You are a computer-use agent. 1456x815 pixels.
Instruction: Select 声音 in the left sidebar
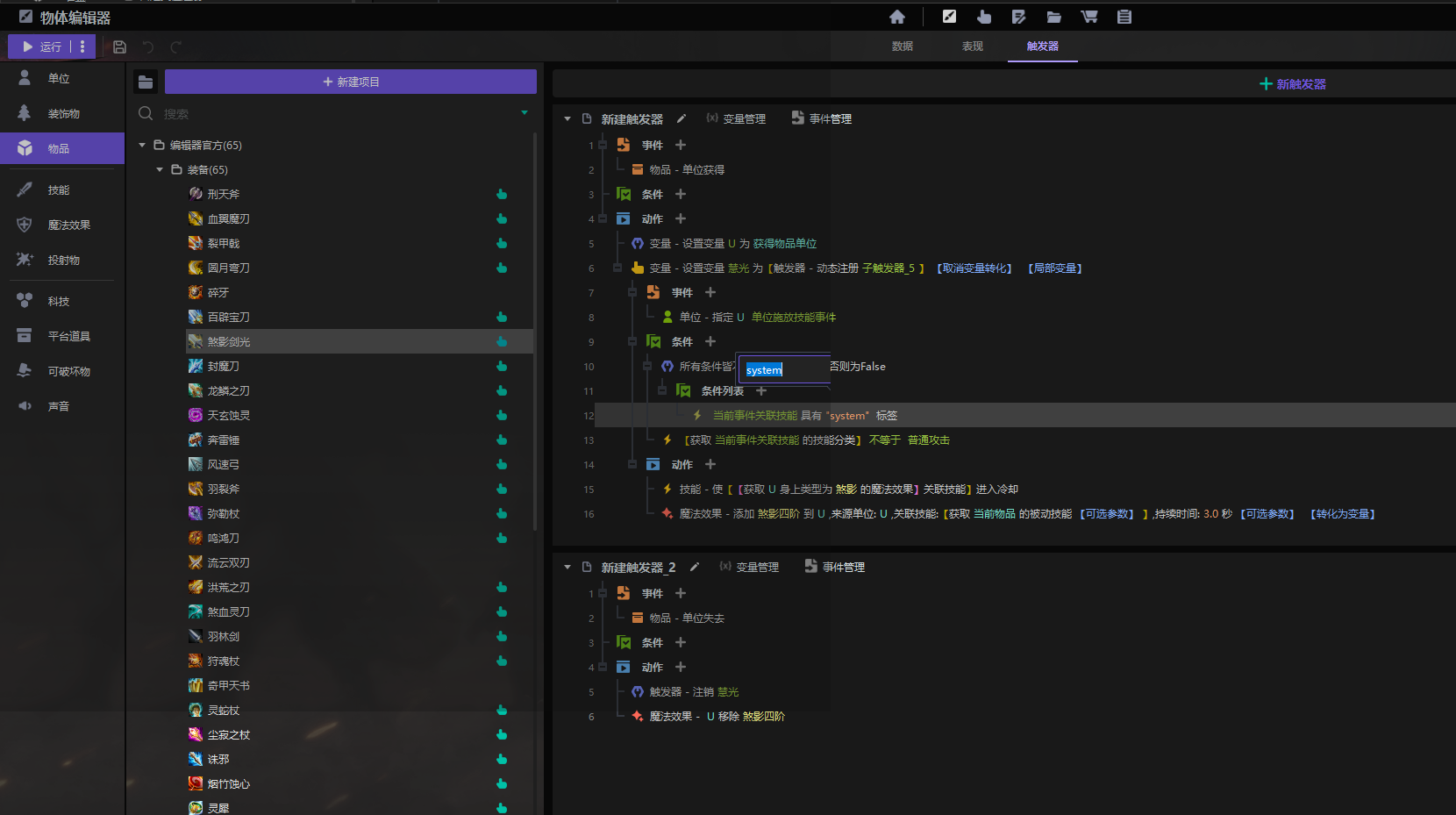click(x=62, y=406)
